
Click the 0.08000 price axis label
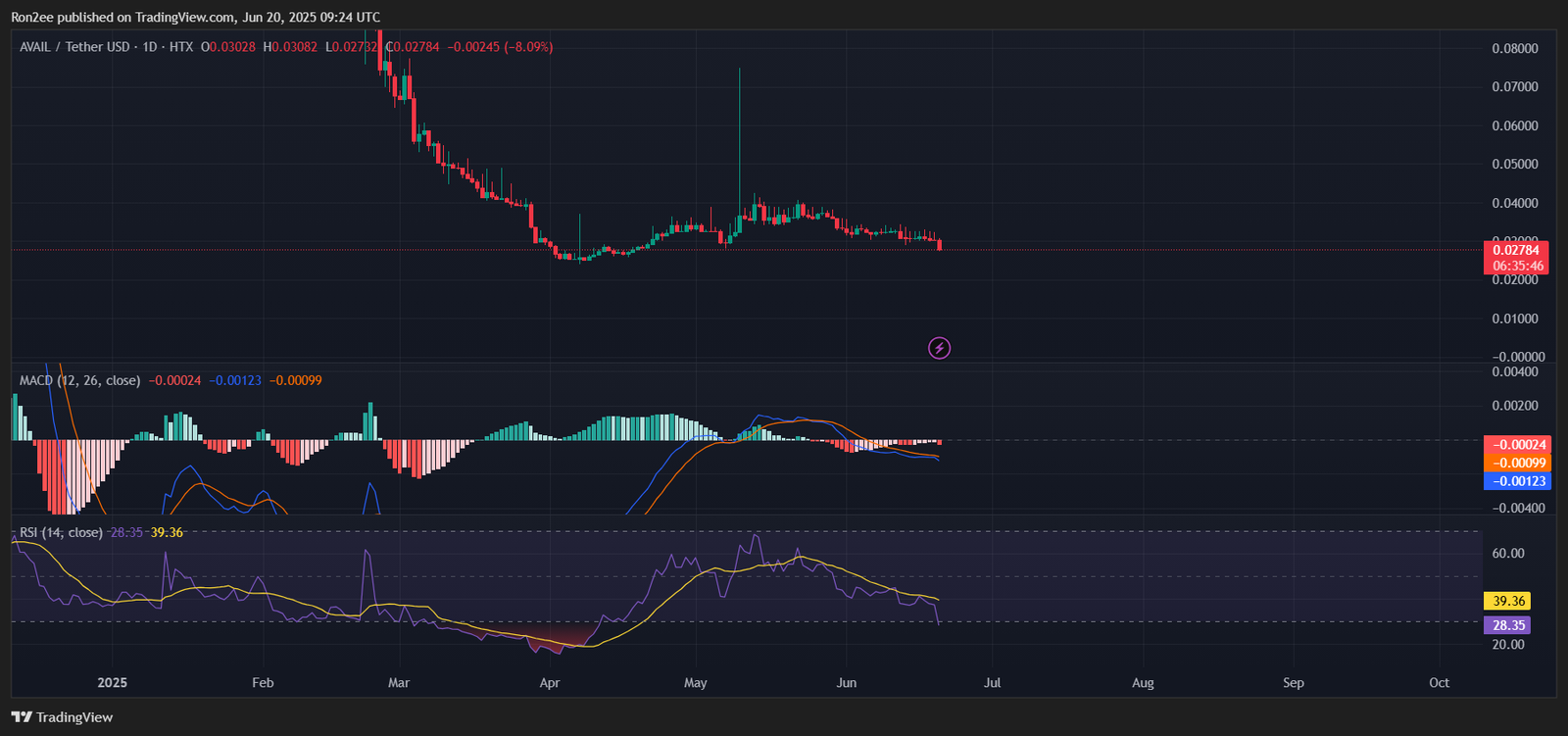[x=1515, y=48]
